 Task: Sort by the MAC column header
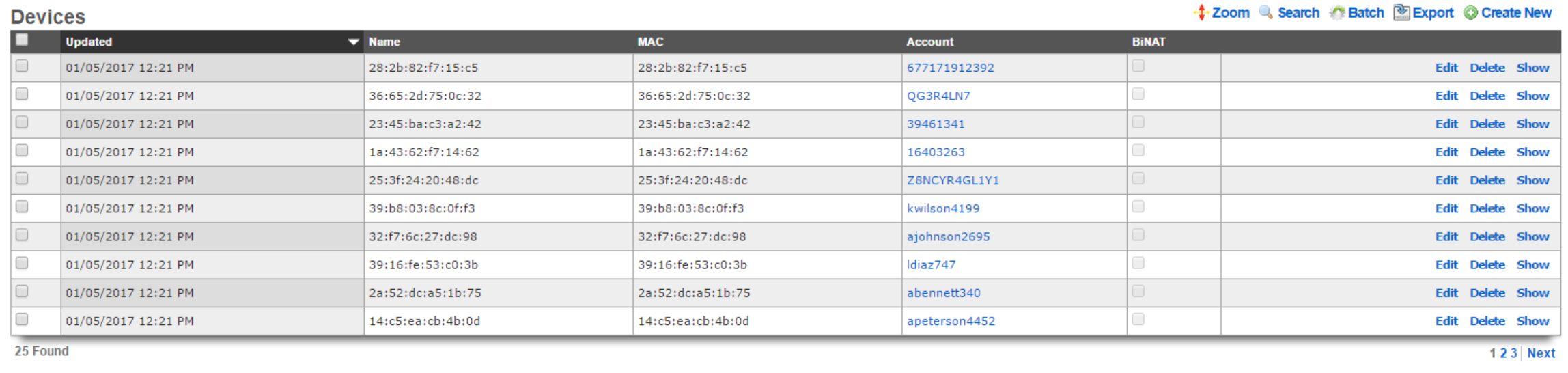point(650,42)
